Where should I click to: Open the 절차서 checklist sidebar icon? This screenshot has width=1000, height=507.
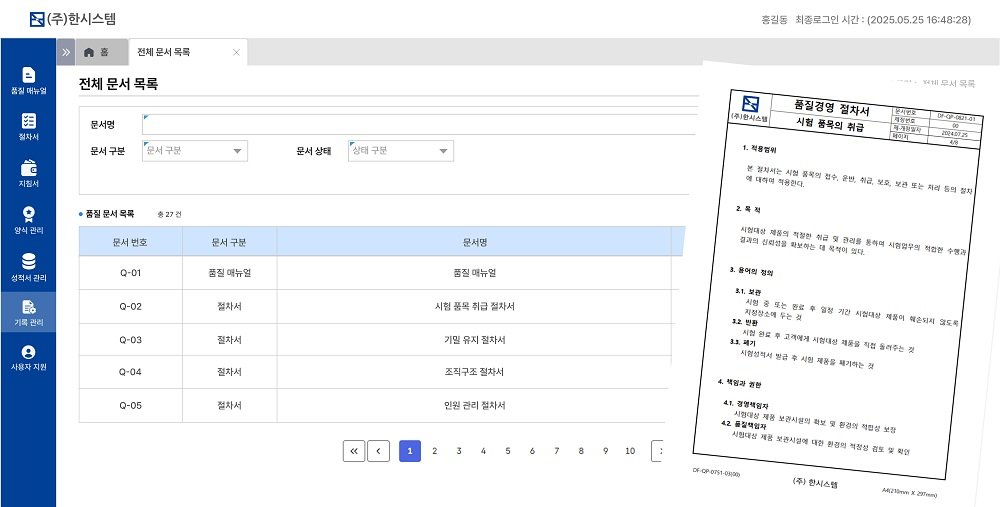(x=29, y=121)
